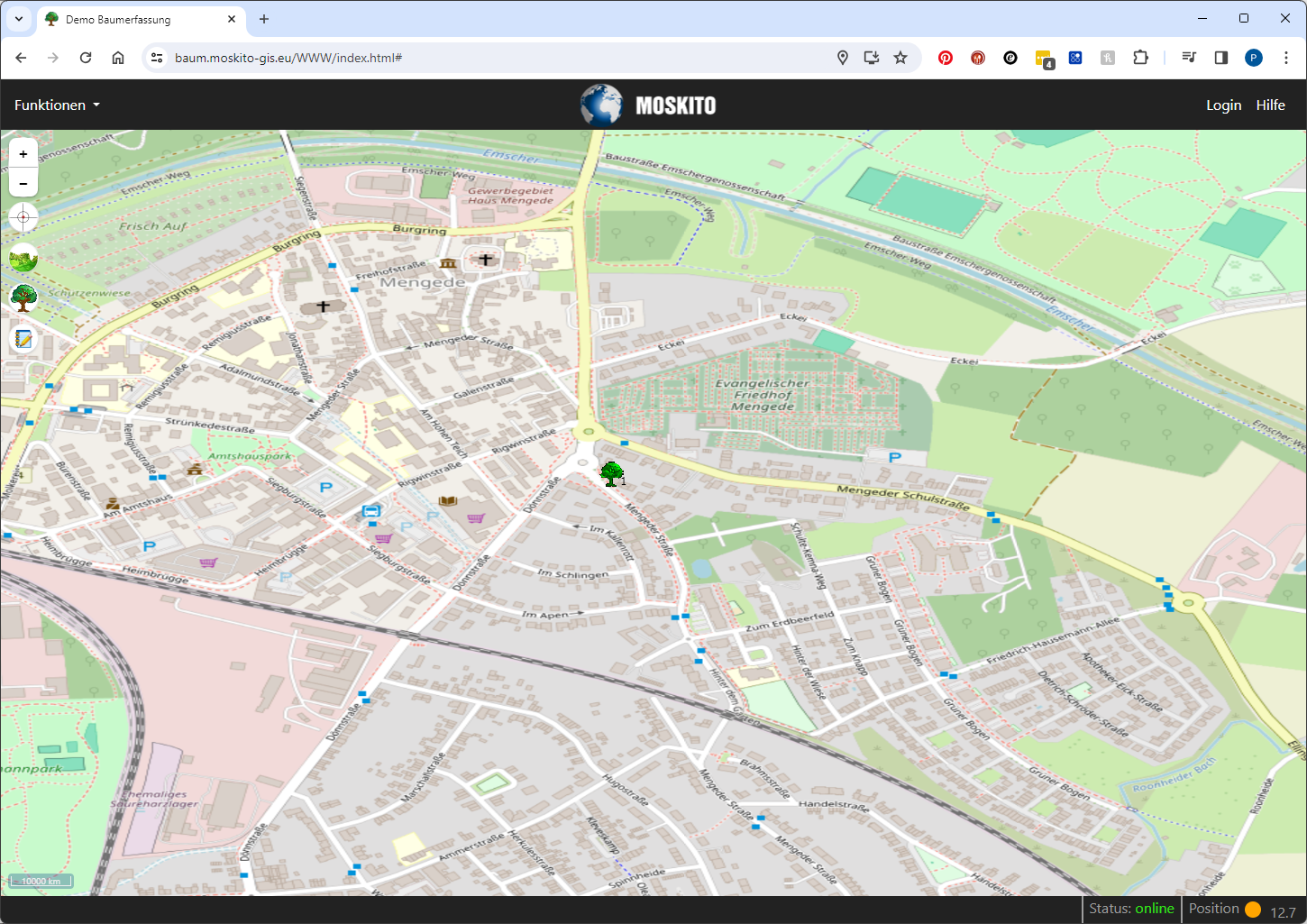Open the notepad with pencil tool
The width and height of the screenshot is (1307, 924).
[x=23, y=339]
